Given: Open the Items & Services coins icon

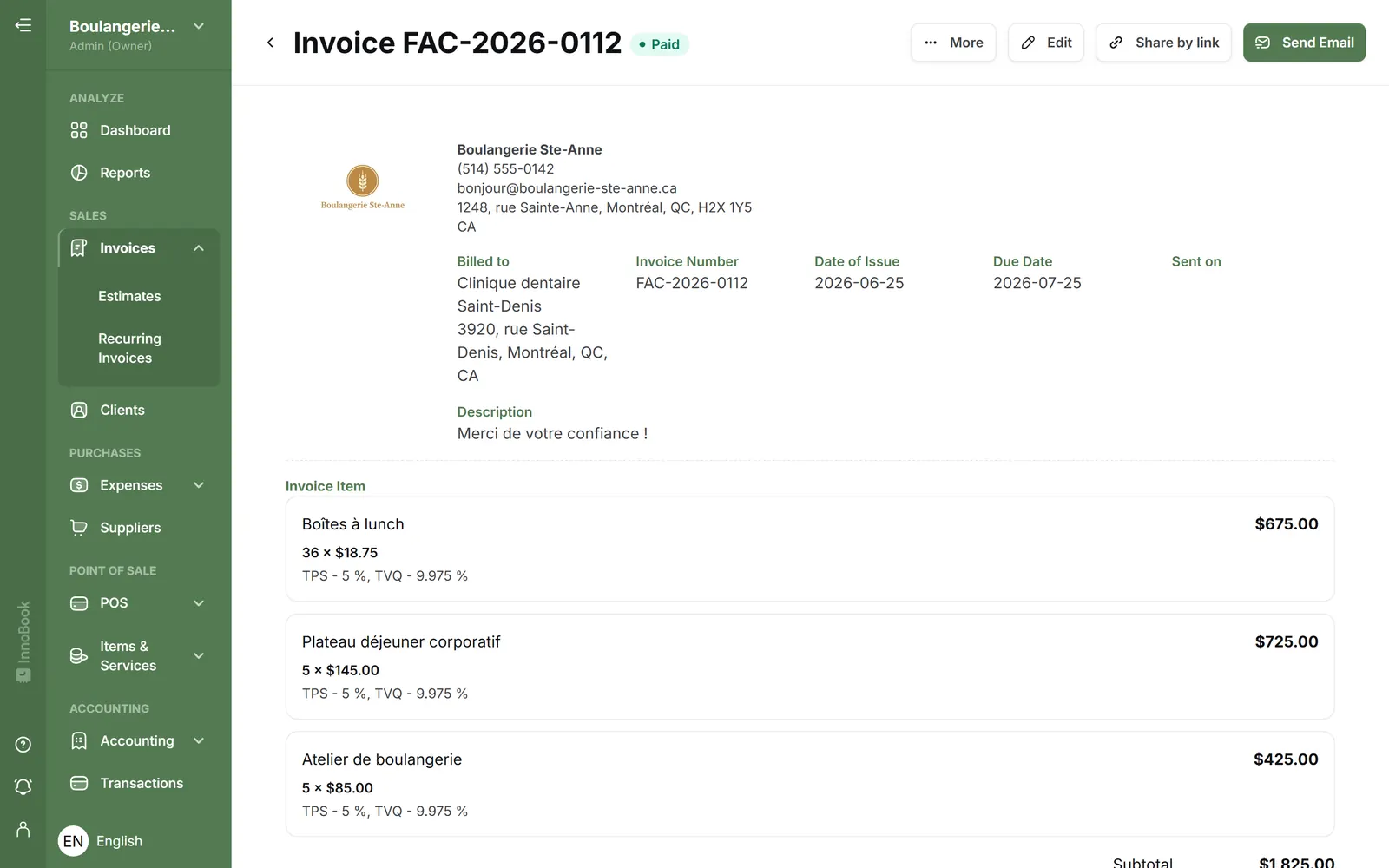Looking at the screenshot, I should tap(79, 656).
